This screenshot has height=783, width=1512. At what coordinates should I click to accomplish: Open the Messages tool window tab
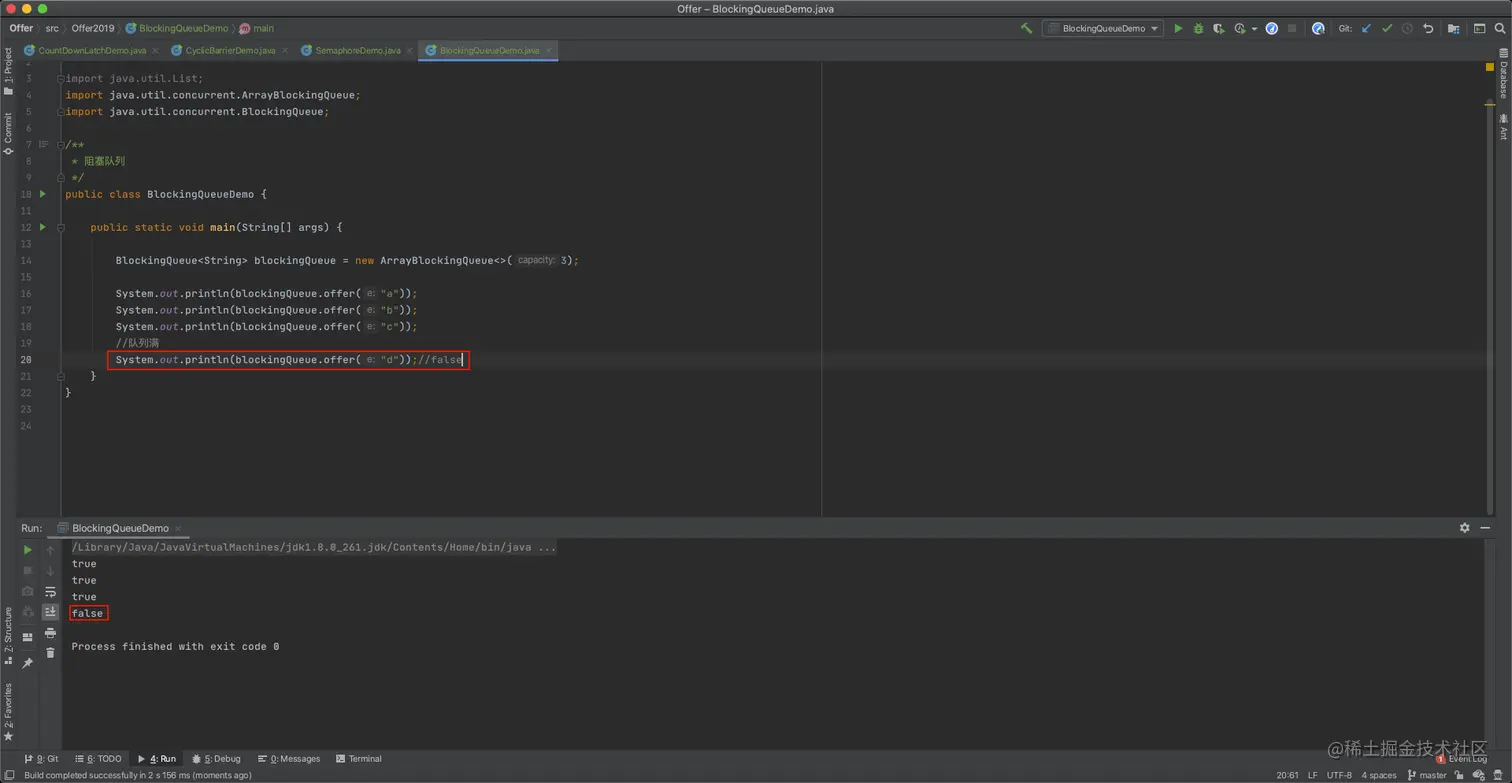289,759
